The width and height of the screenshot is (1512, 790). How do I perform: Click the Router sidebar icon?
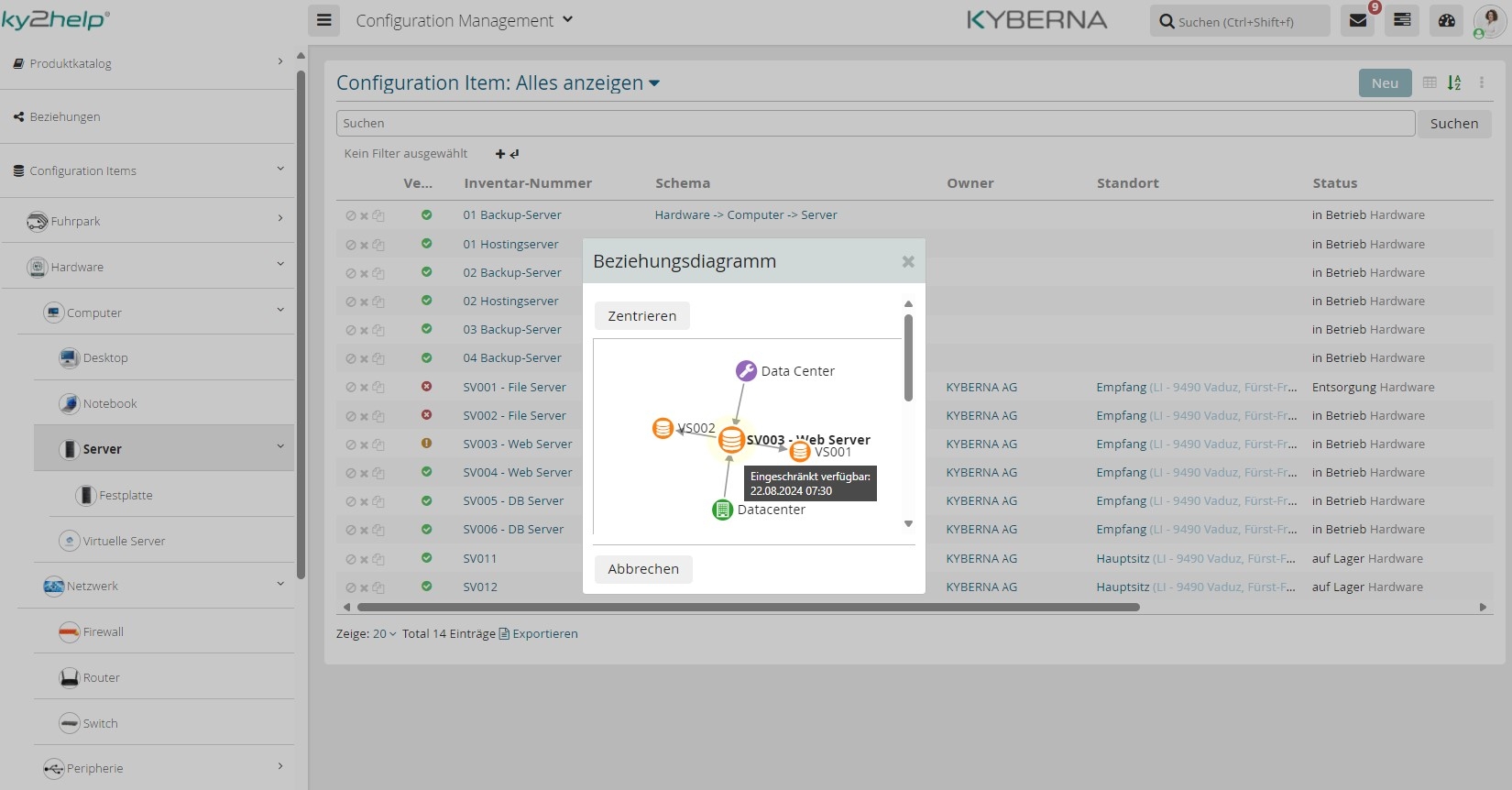coord(70,678)
